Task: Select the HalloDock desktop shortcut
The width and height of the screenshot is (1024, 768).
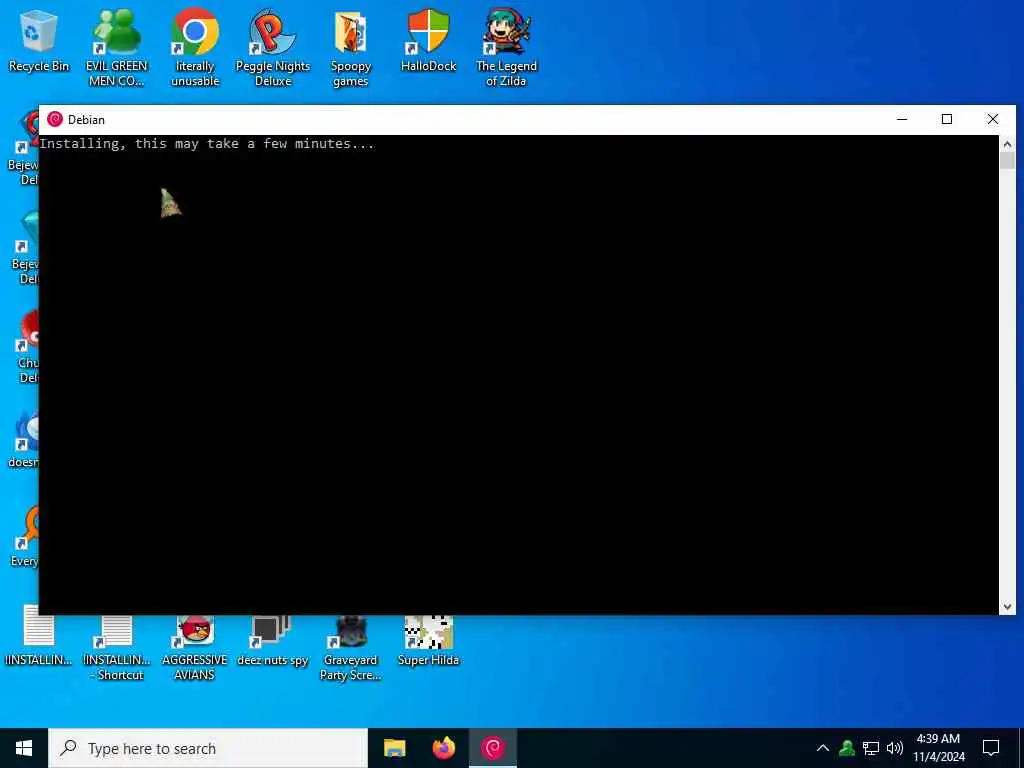Action: [x=428, y=40]
